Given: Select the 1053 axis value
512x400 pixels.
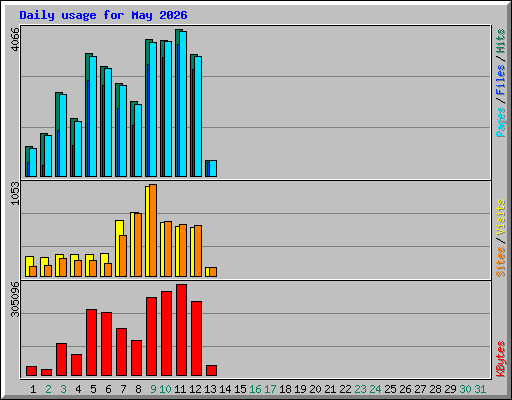Looking at the screenshot, I should click(x=15, y=193).
